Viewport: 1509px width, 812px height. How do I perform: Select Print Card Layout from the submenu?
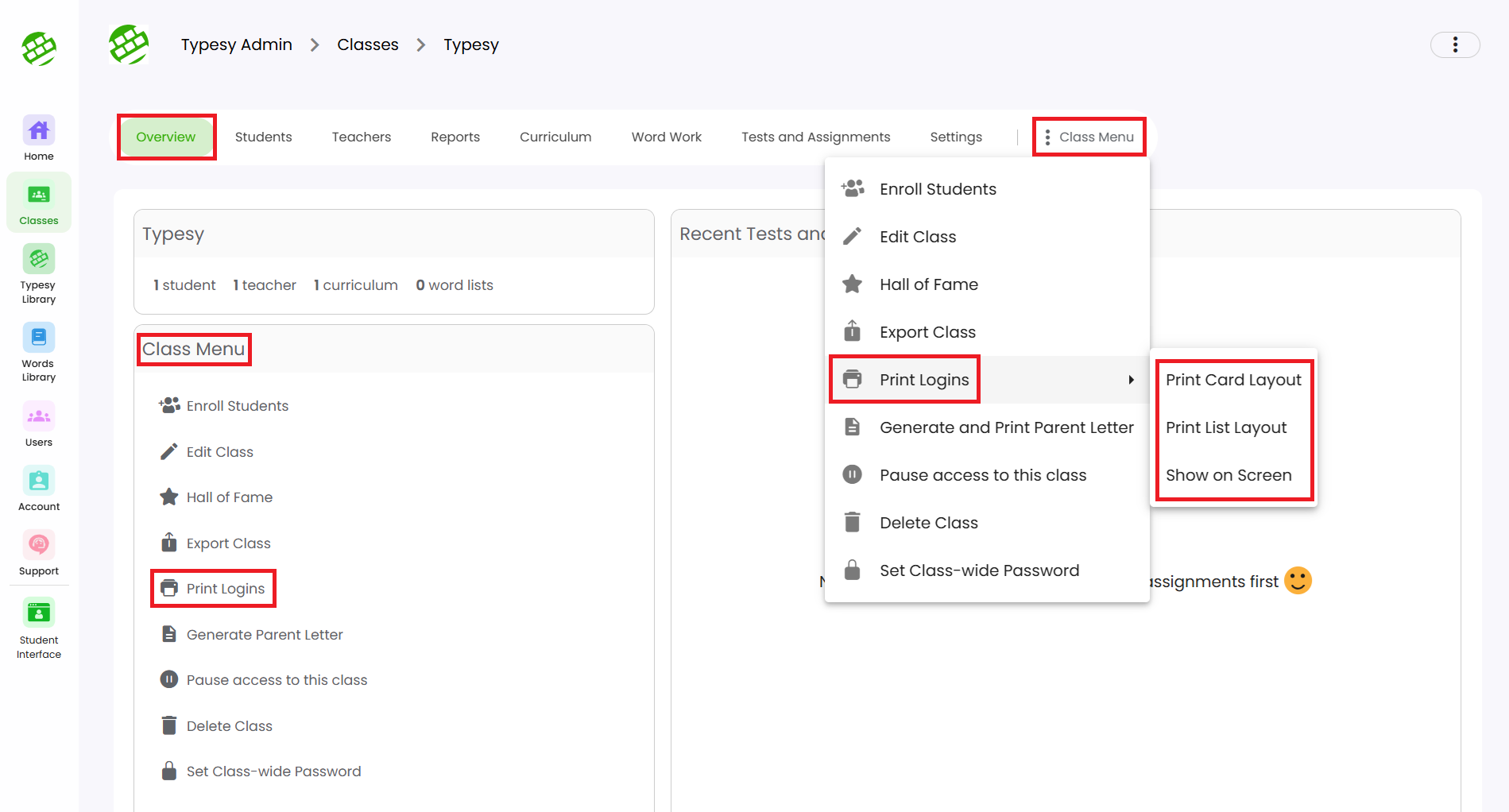[1232, 380]
